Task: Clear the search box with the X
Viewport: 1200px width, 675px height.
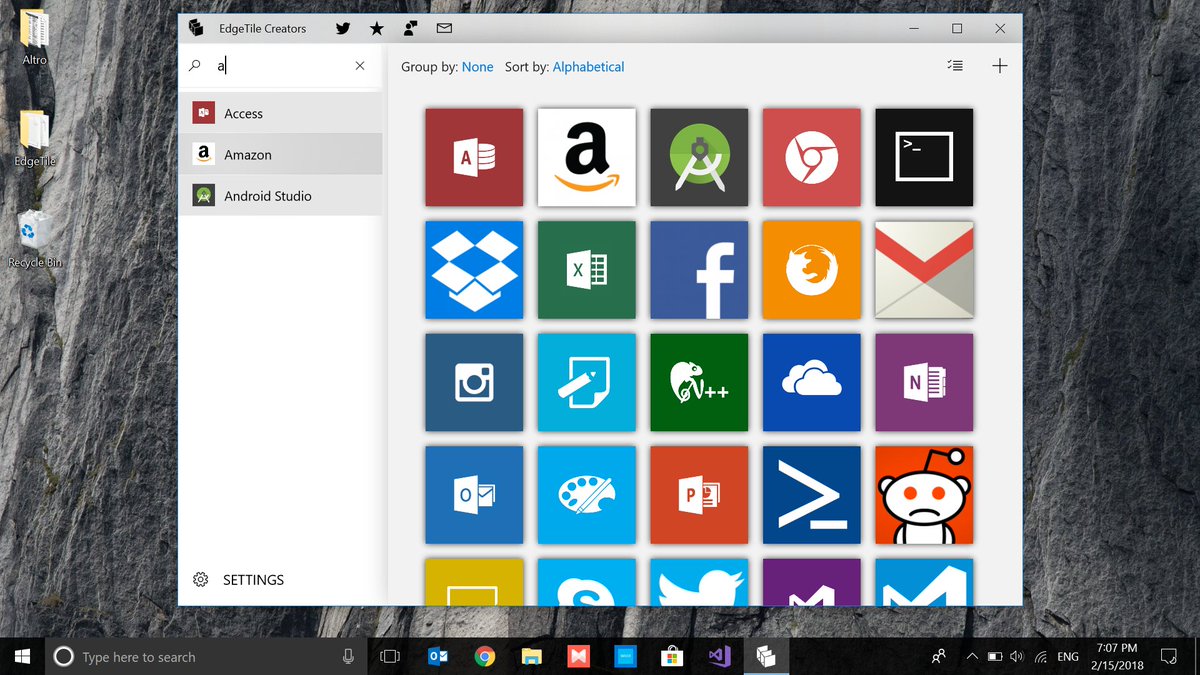Action: (x=360, y=66)
